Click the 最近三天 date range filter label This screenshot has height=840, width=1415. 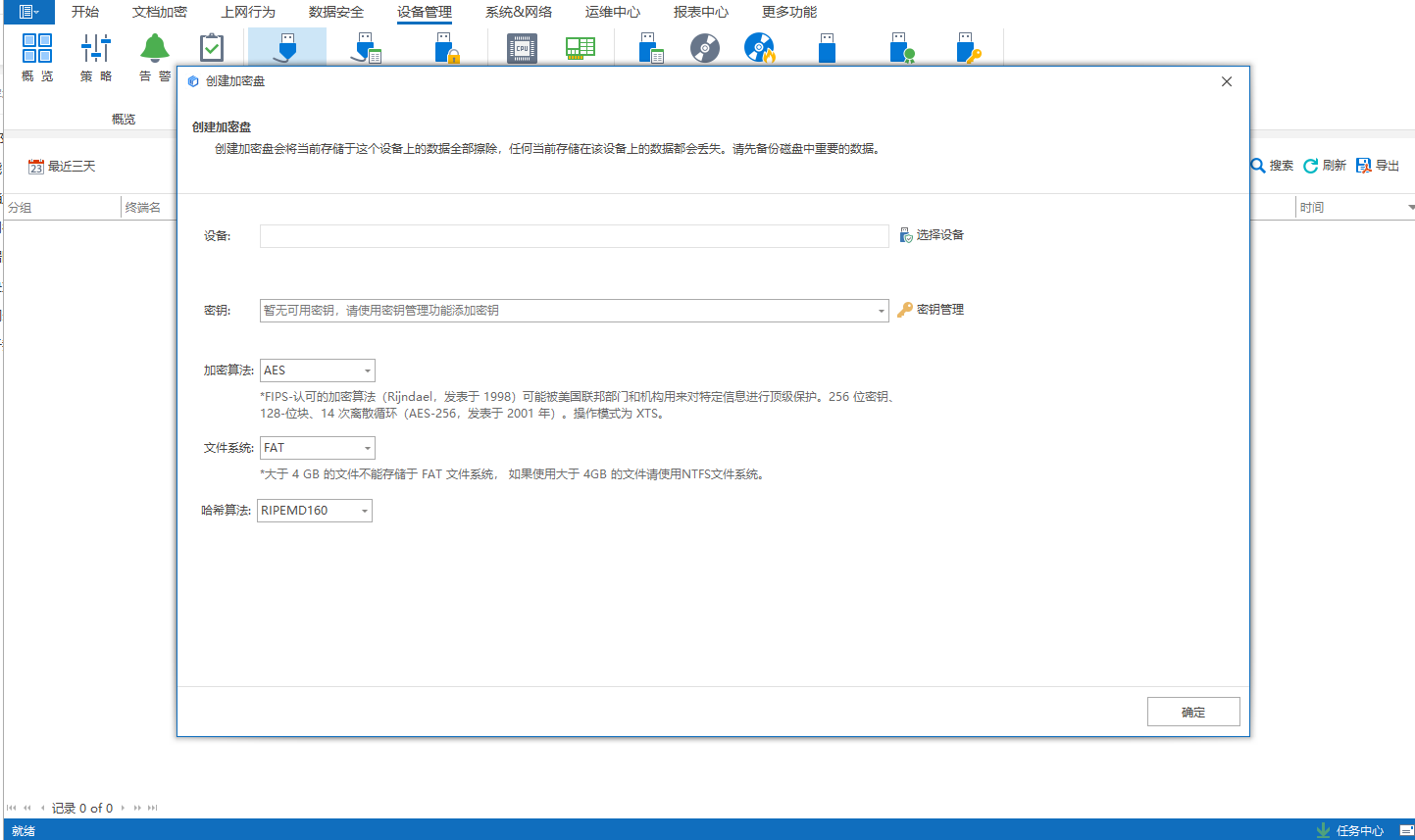[x=72, y=167]
